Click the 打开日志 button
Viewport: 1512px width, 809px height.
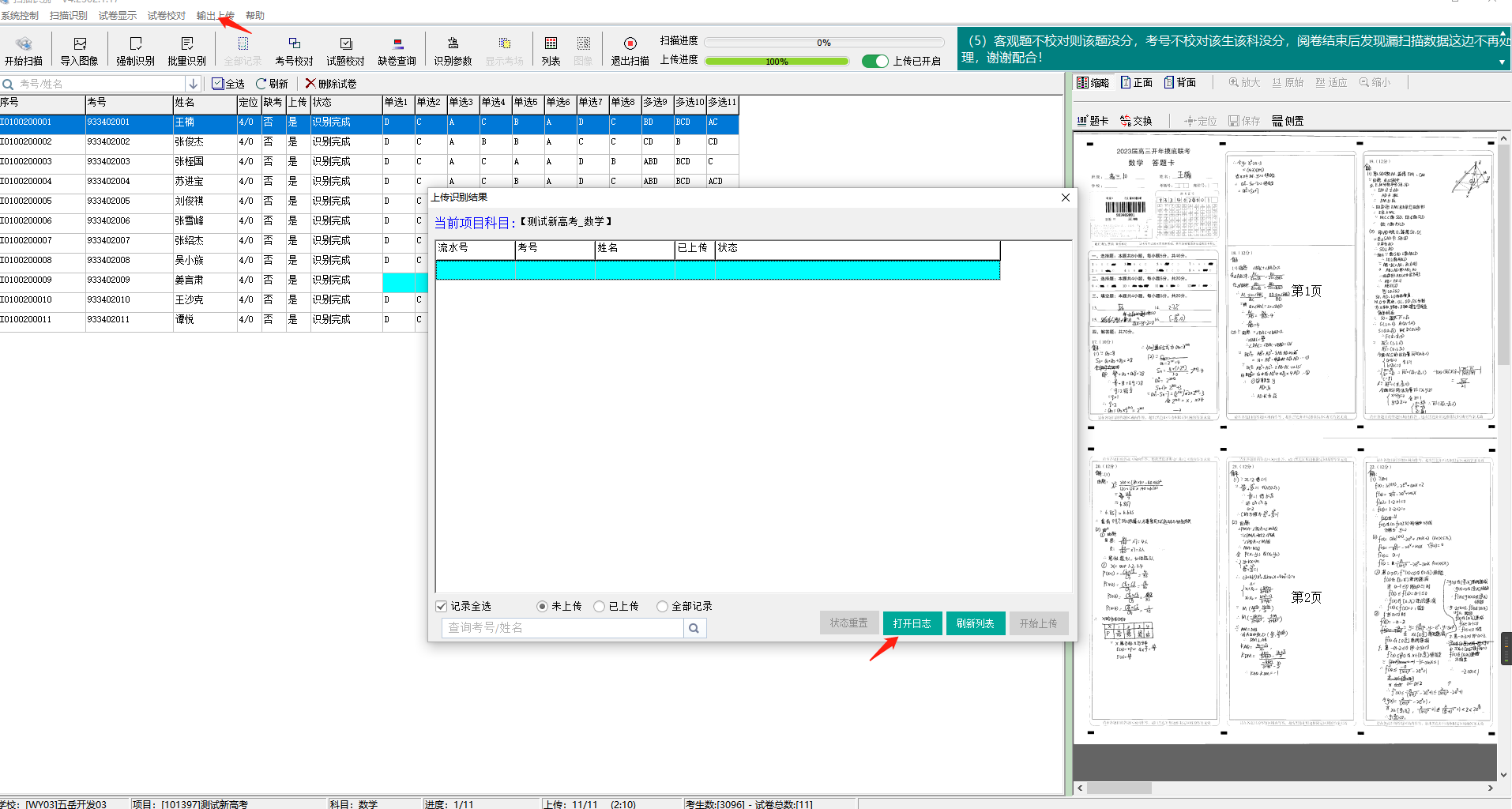tap(912, 623)
